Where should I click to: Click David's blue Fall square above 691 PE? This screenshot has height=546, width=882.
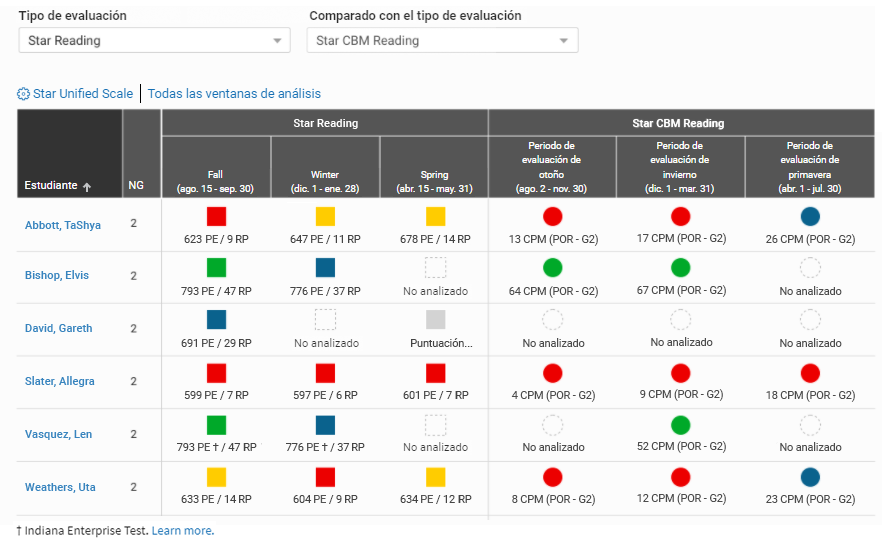[217, 319]
